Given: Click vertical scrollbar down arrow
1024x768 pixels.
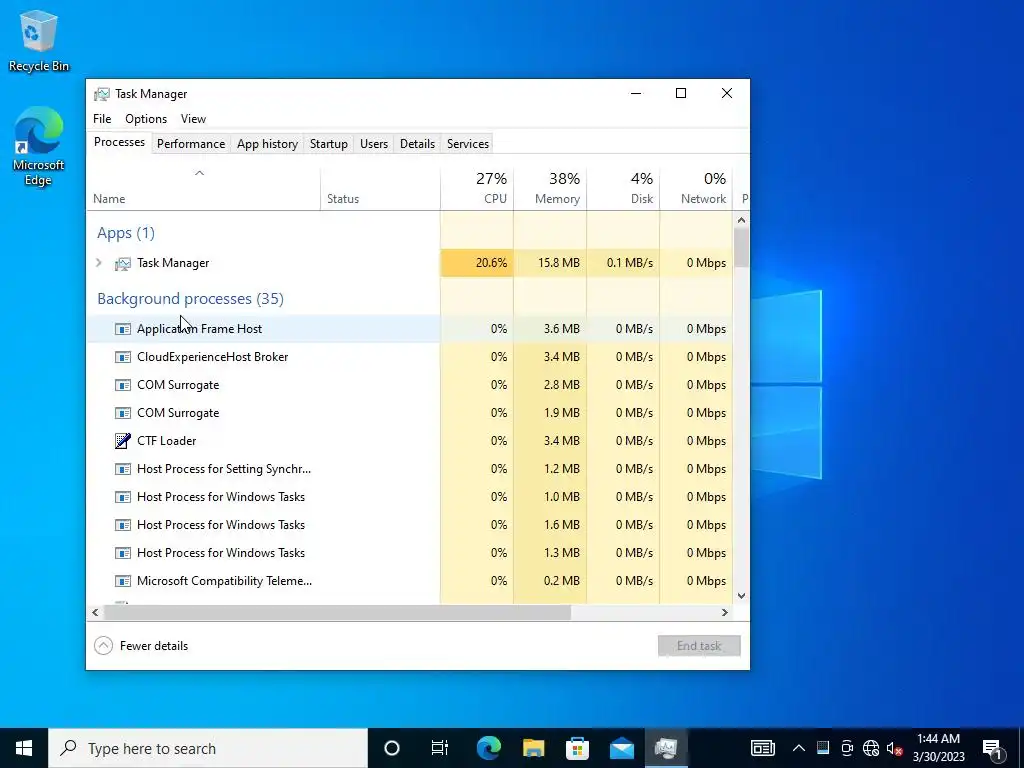Looking at the screenshot, I should pos(741,596).
